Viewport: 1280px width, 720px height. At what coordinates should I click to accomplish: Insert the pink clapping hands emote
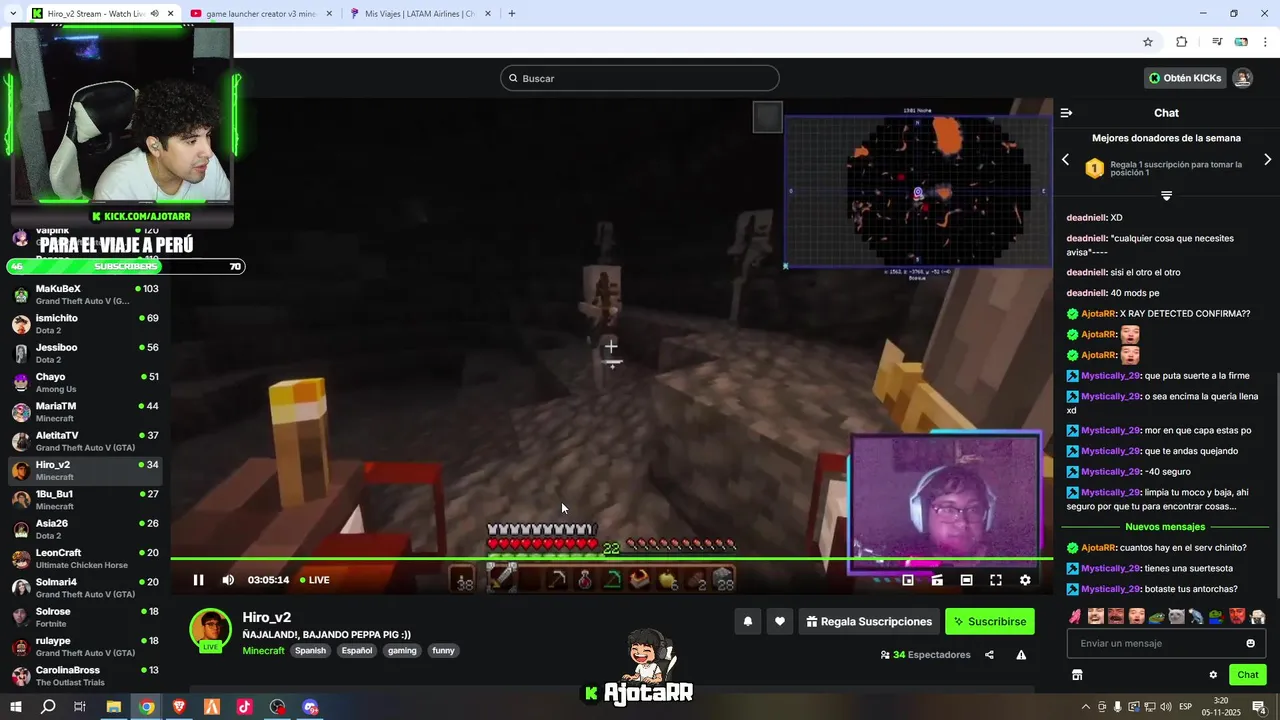1075,616
